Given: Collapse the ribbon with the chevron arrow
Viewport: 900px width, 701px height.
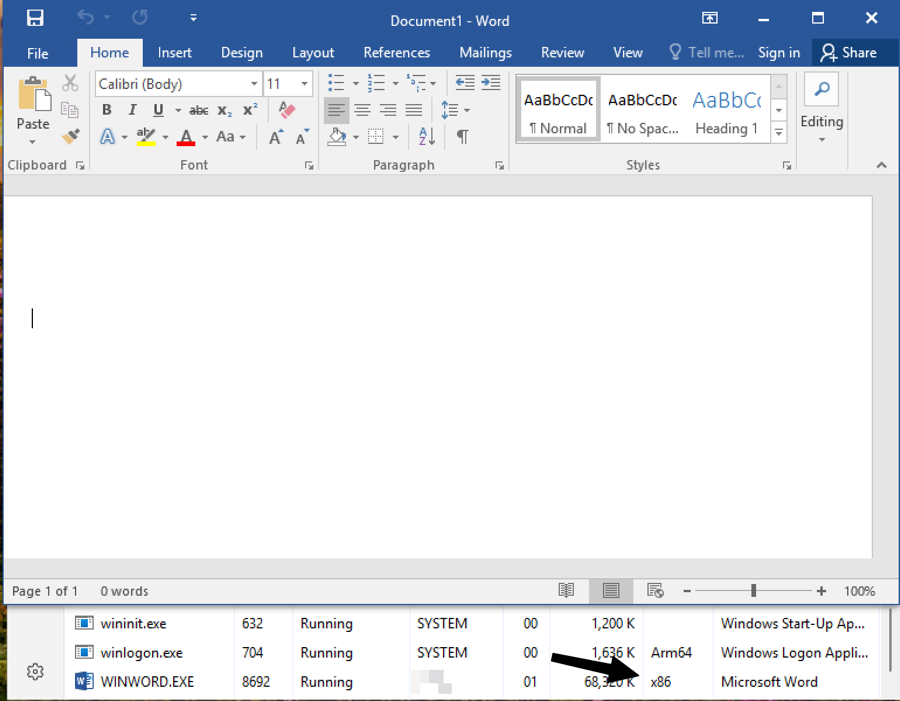Looking at the screenshot, I should click(881, 165).
